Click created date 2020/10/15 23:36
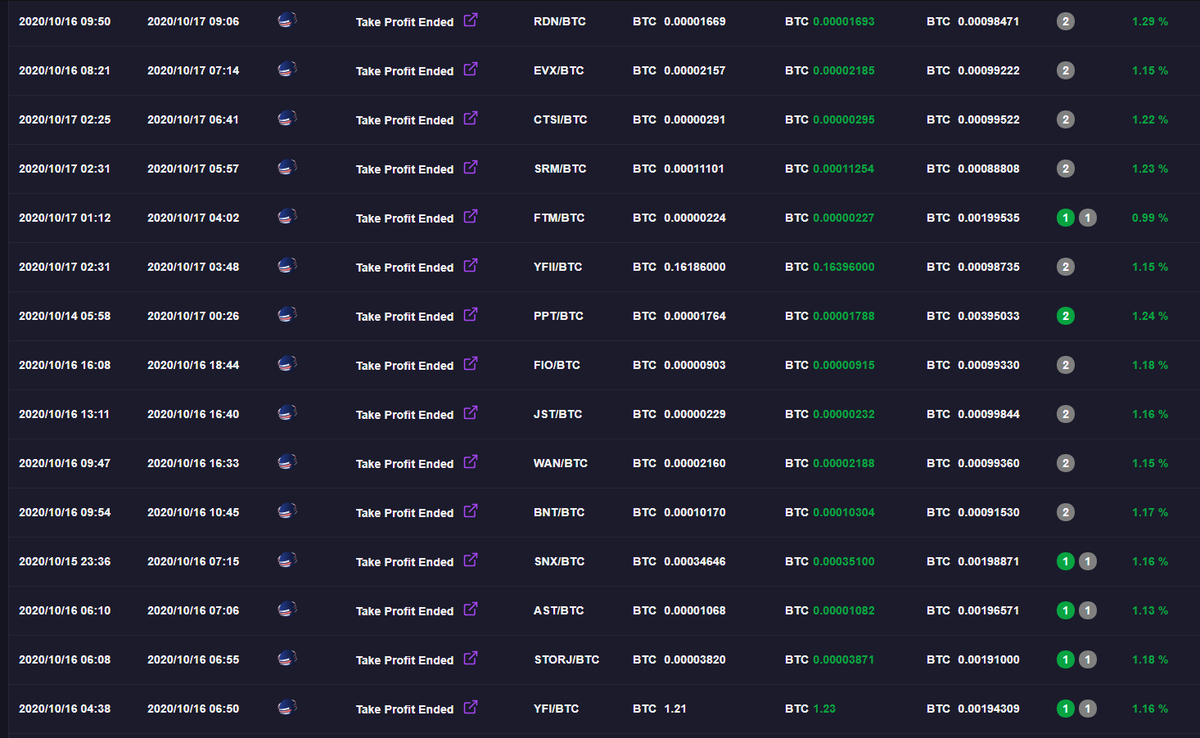This screenshot has height=738, width=1200. [x=65, y=562]
